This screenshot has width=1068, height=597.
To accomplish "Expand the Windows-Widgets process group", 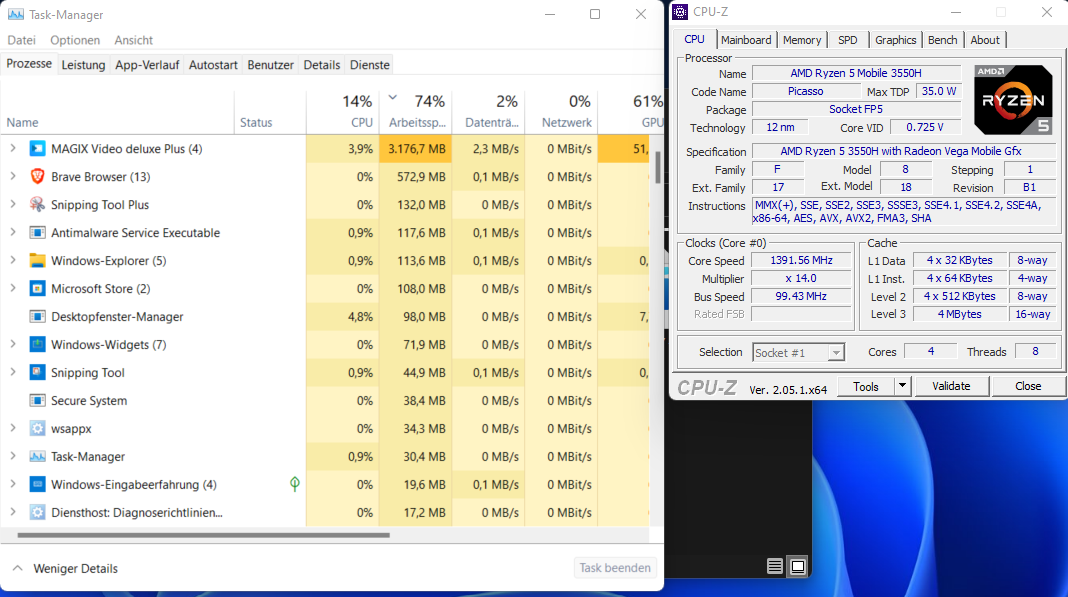I will [x=12, y=343].
